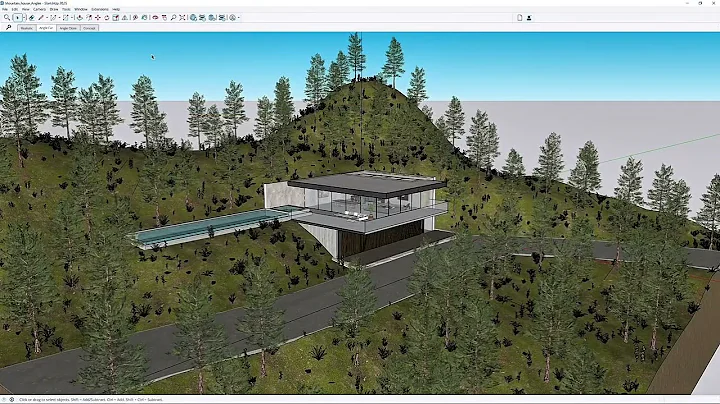Image resolution: width=720 pixels, height=404 pixels.
Task: Select the Line pencil tool
Action: [x=41, y=17]
